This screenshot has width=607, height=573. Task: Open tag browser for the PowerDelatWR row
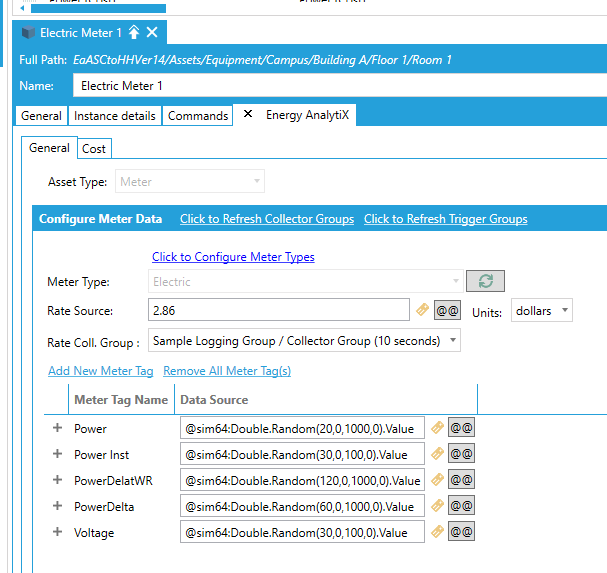[436, 480]
